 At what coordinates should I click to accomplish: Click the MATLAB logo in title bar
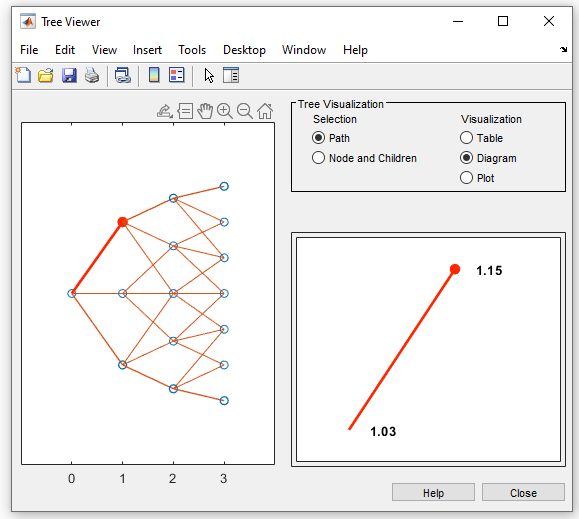28,22
